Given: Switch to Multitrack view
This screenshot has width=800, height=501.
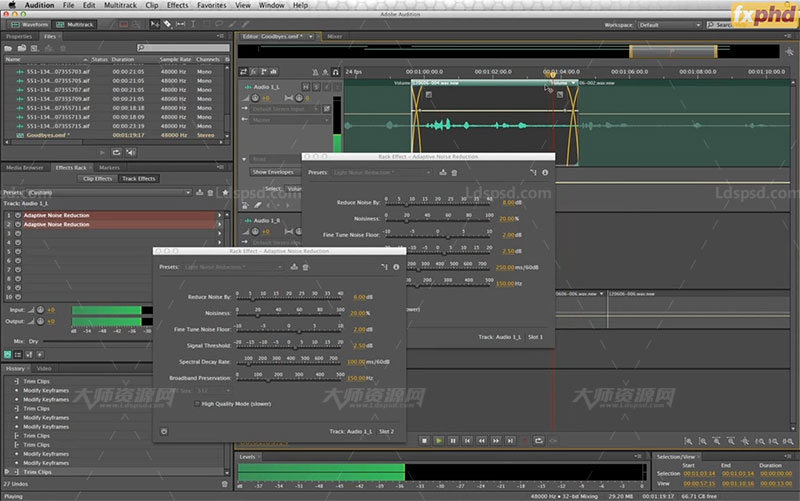Looking at the screenshot, I should (74, 24).
